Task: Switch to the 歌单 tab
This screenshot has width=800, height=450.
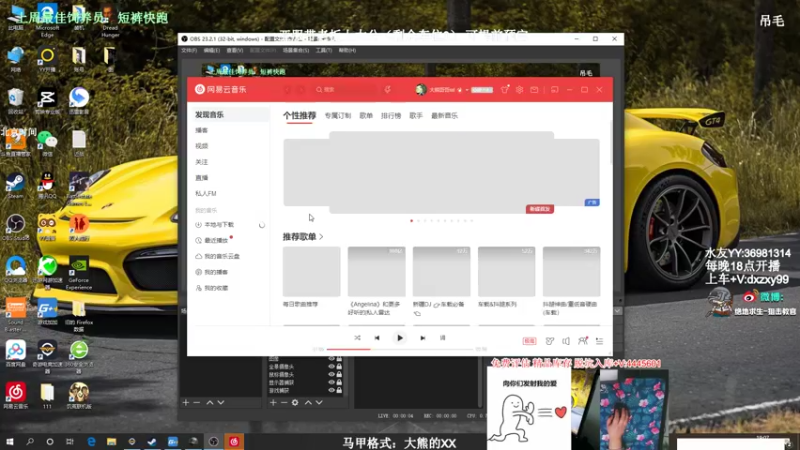Action: point(366,116)
